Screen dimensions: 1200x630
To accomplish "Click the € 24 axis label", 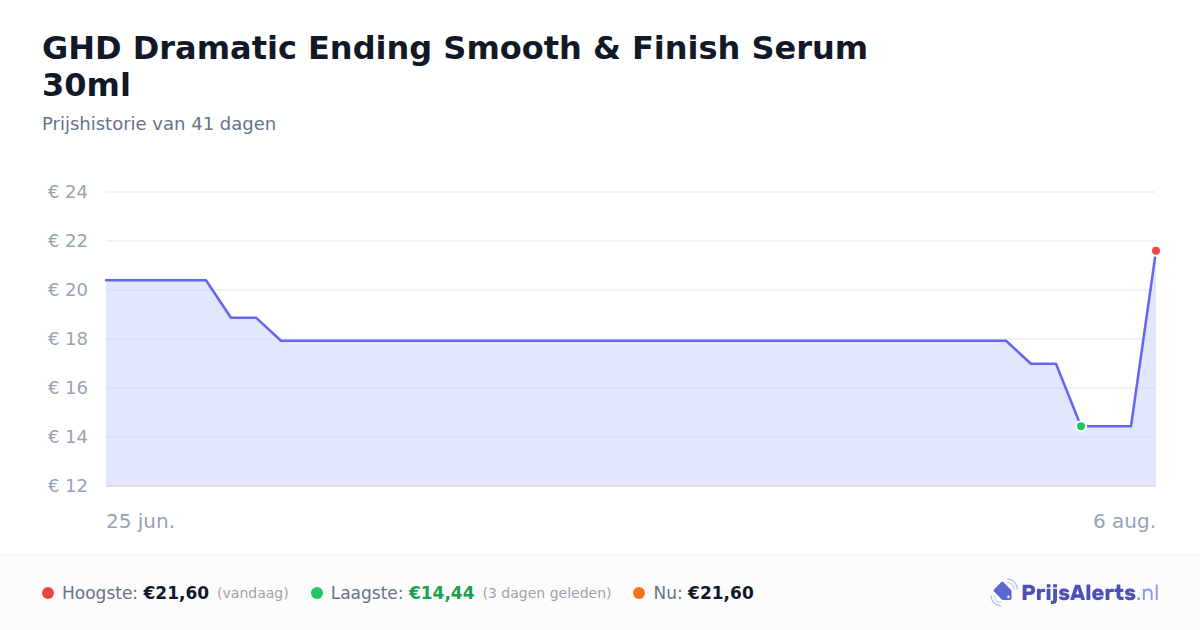I will [x=68, y=192].
